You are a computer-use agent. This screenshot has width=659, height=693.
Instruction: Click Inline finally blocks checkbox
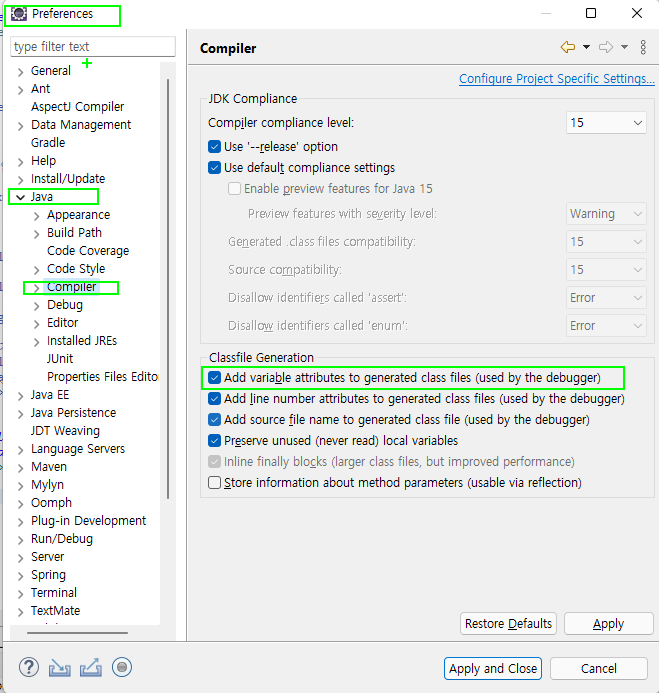click(x=214, y=461)
